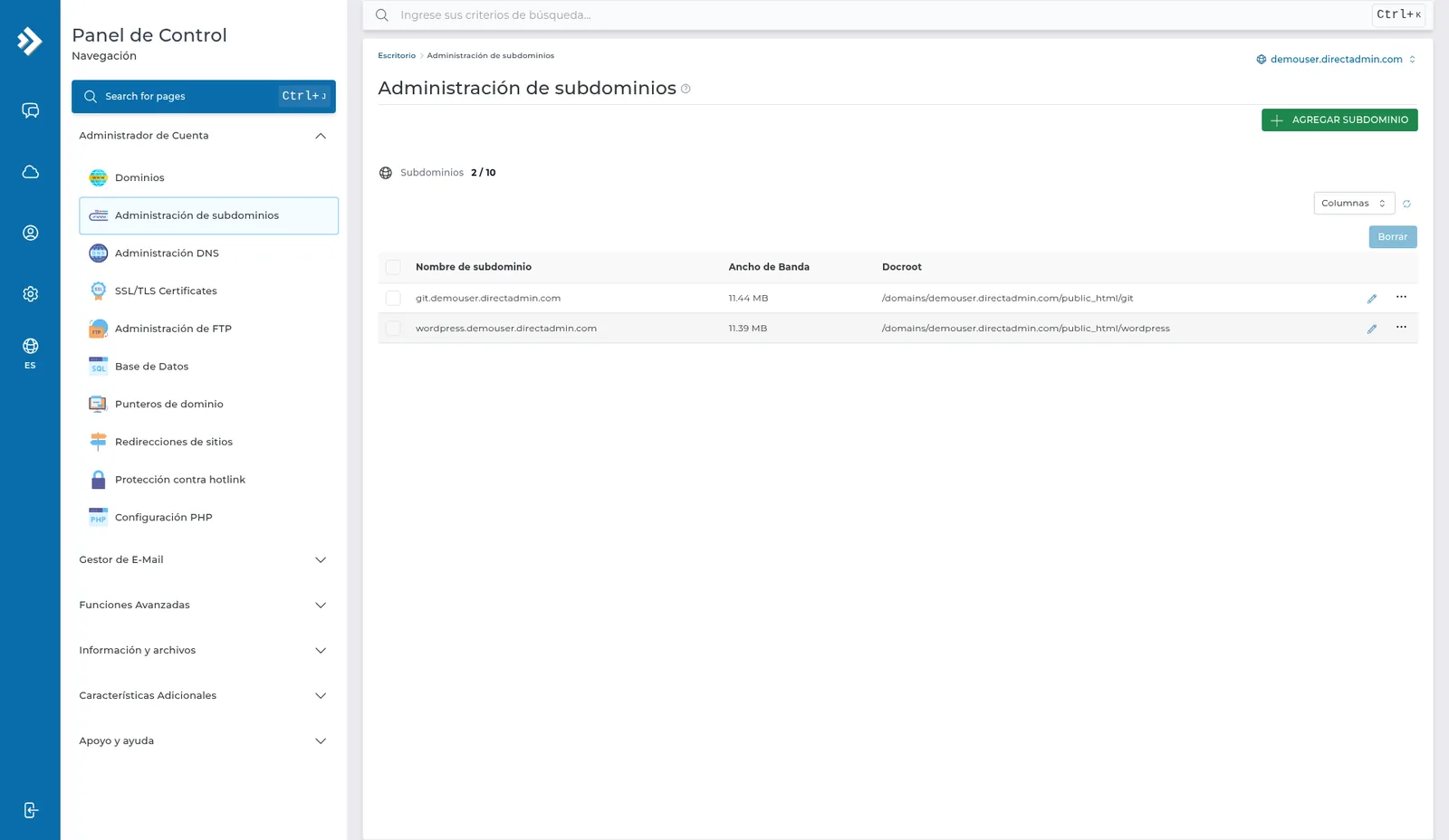Check the git.demouser.directadmin.com row checkbox
The height and width of the screenshot is (840, 1449).
coord(393,298)
